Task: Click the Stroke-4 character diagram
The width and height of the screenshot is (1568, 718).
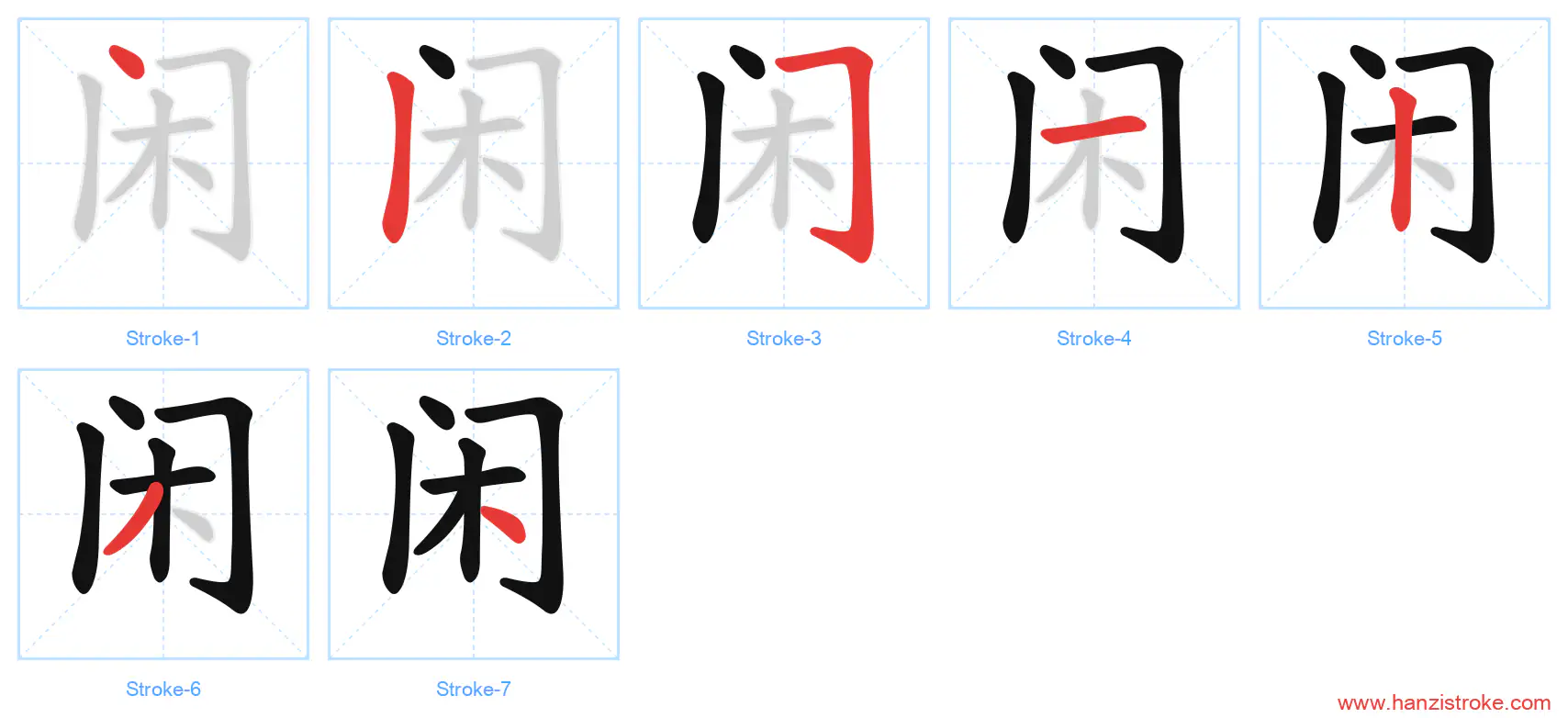Action: pos(1094,163)
